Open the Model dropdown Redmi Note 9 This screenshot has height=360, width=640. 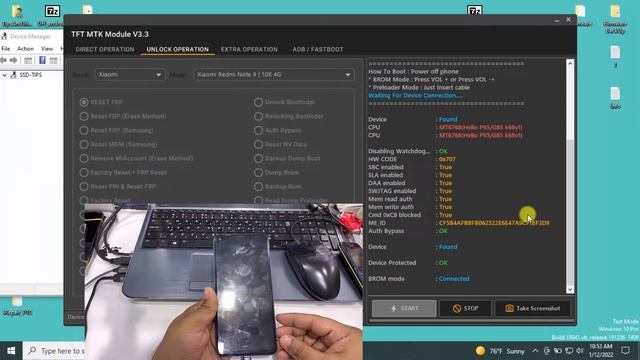[x=273, y=75]
